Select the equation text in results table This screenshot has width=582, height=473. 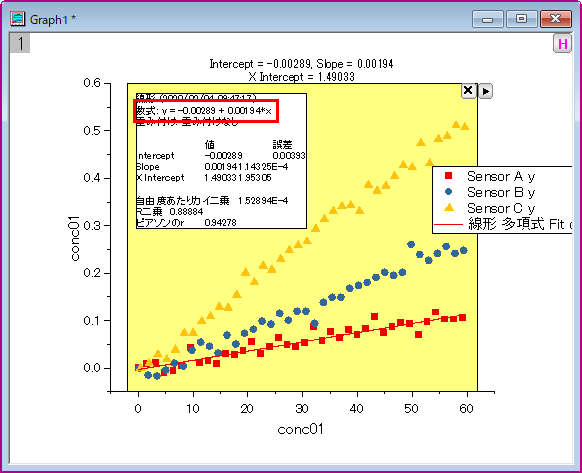204,111
